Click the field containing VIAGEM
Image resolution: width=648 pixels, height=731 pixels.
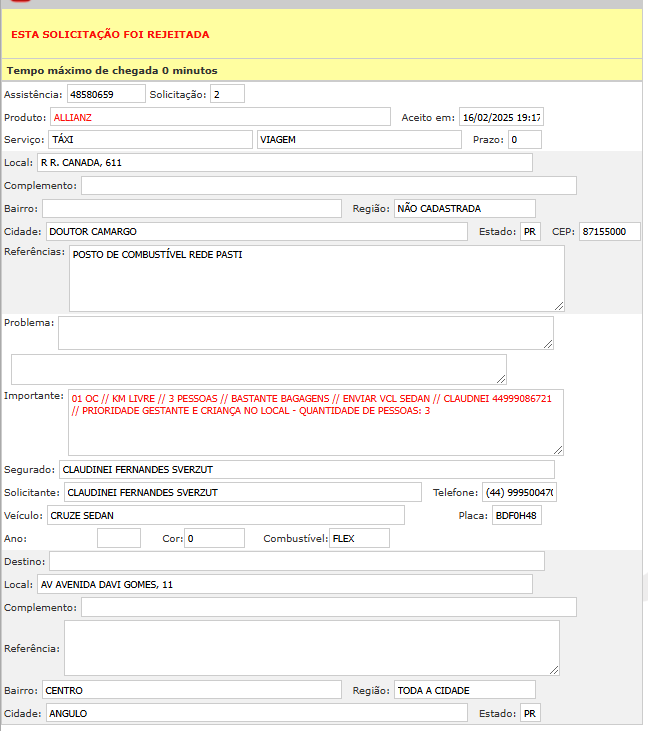click(x=358, y=139)
